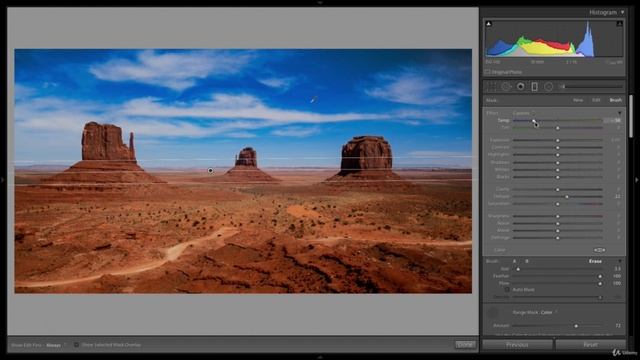The height and width of the screenshot is (360, 640).
Task: Toggle the Auto Mask checkbox
Action: (x=507, y=289)
